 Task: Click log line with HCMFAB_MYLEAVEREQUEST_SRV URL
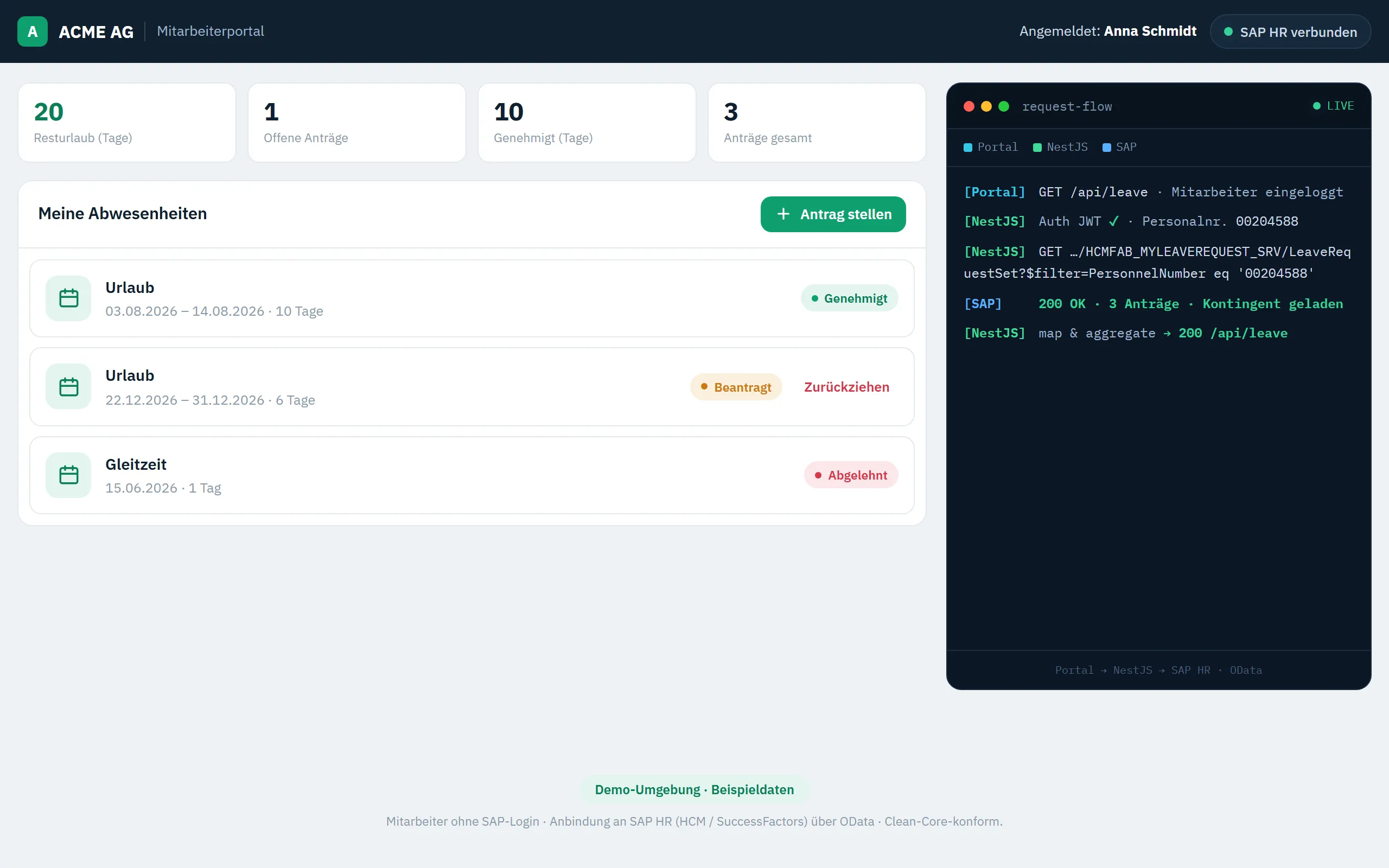click(x=1157, y=263)
